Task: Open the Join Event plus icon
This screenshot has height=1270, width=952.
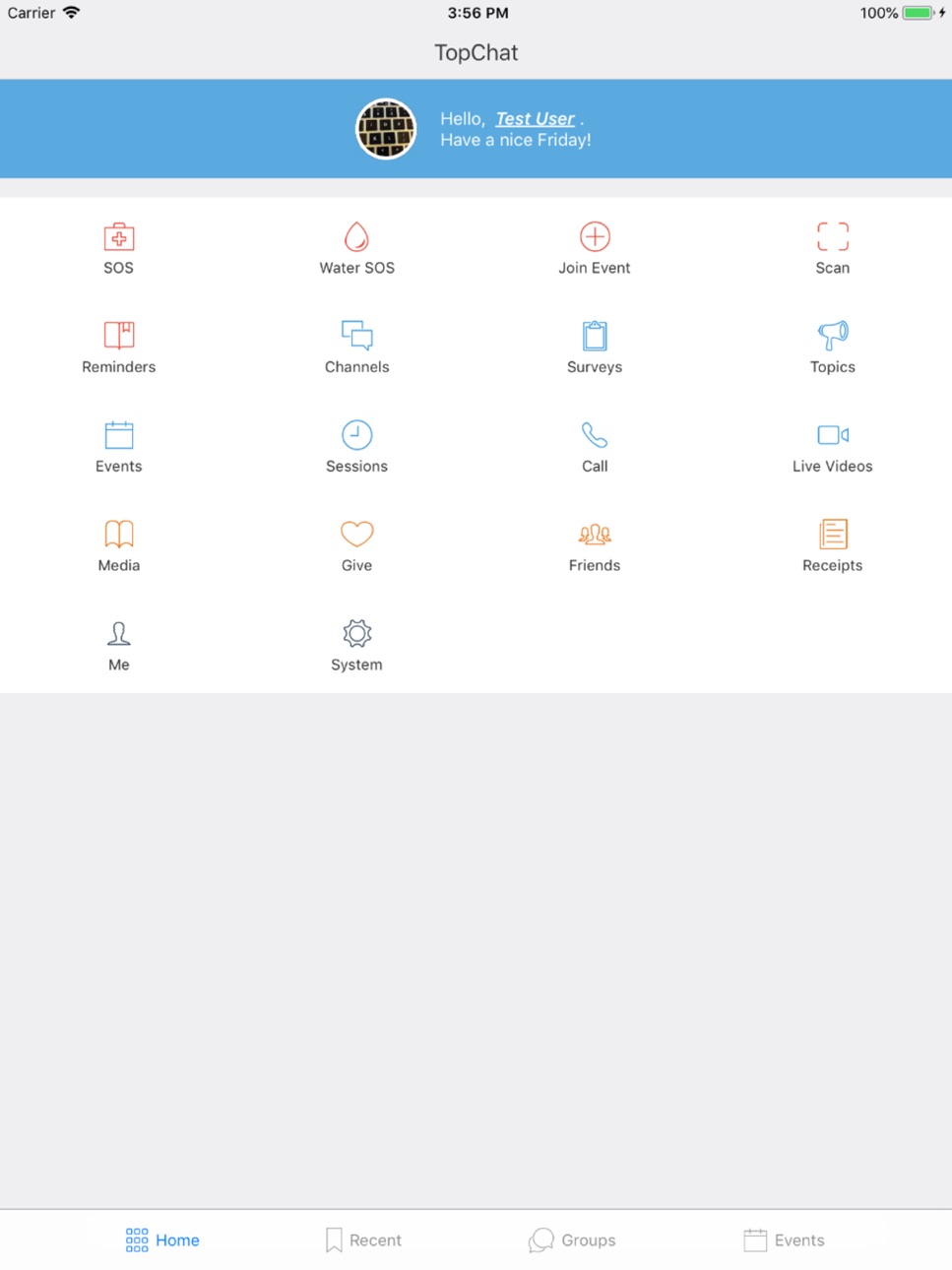Action: pos(595,237)
